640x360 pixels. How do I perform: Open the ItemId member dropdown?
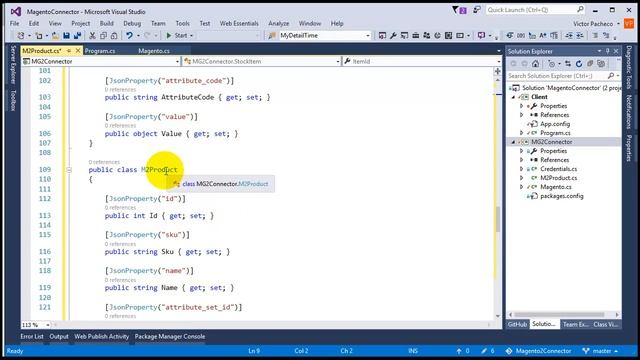(499, 61)
